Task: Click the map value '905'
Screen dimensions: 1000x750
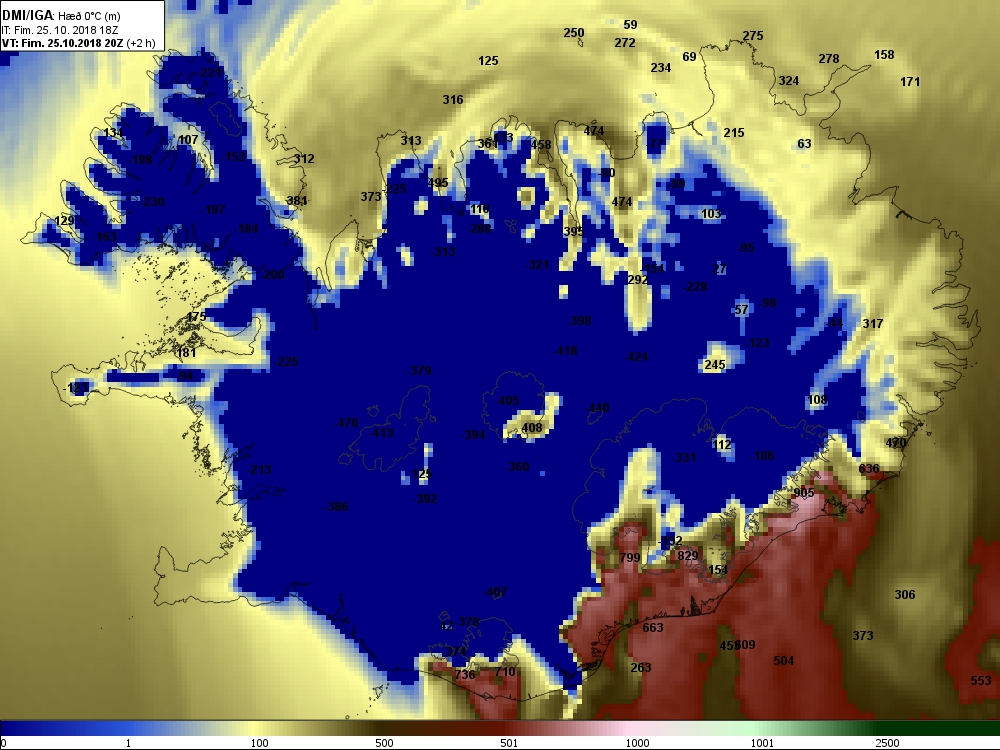Action: tap(804, 493)
